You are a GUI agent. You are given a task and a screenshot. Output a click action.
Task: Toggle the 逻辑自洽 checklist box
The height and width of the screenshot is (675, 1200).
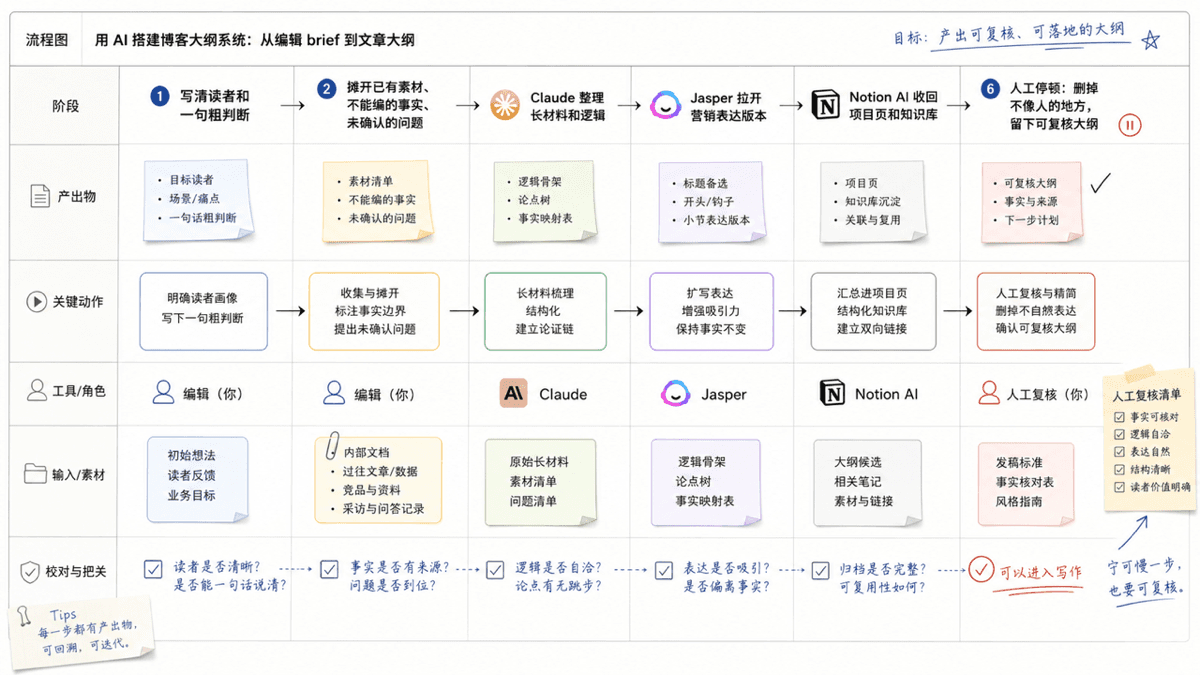[1119, 434]
